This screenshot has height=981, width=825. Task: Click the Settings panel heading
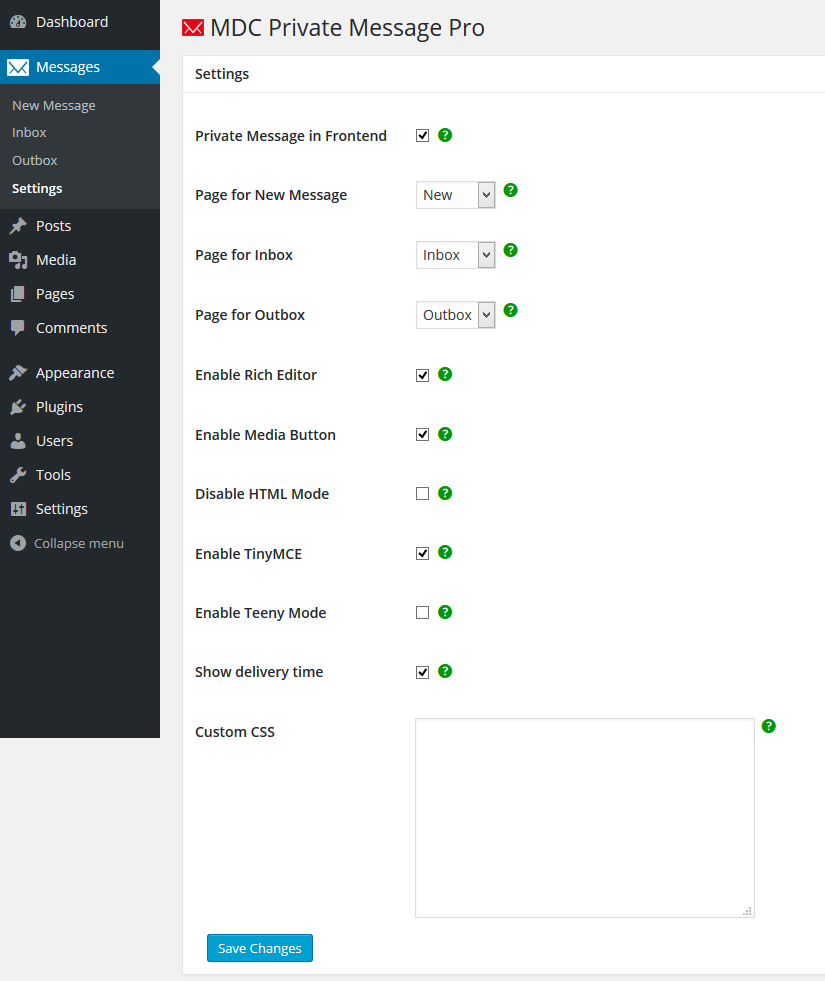222,74
